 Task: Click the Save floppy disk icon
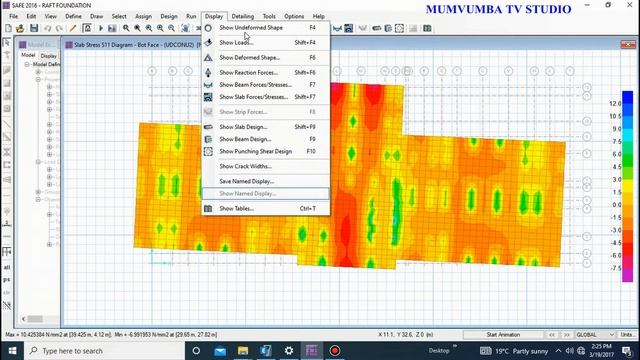34,28
